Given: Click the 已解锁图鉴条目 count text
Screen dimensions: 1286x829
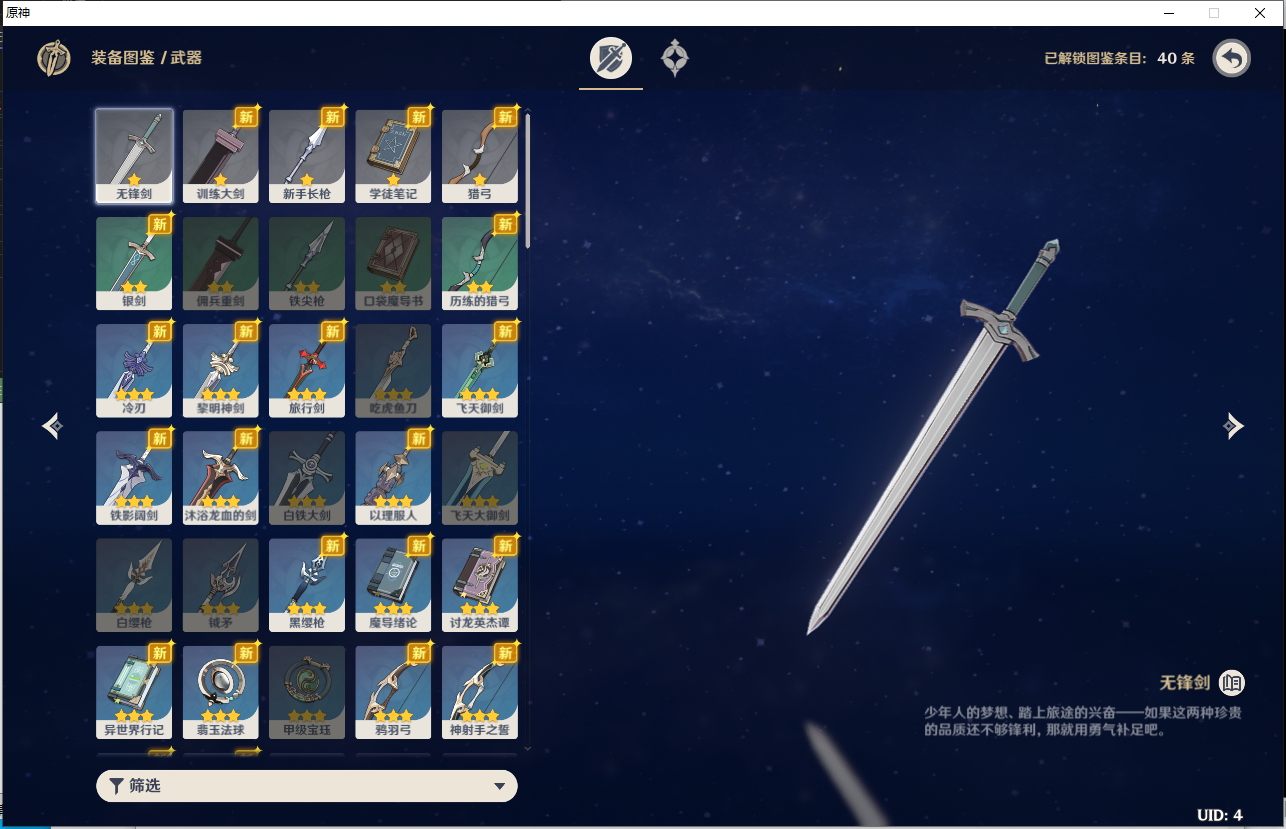Looking at the screenshot, I should click(1120, 58).
